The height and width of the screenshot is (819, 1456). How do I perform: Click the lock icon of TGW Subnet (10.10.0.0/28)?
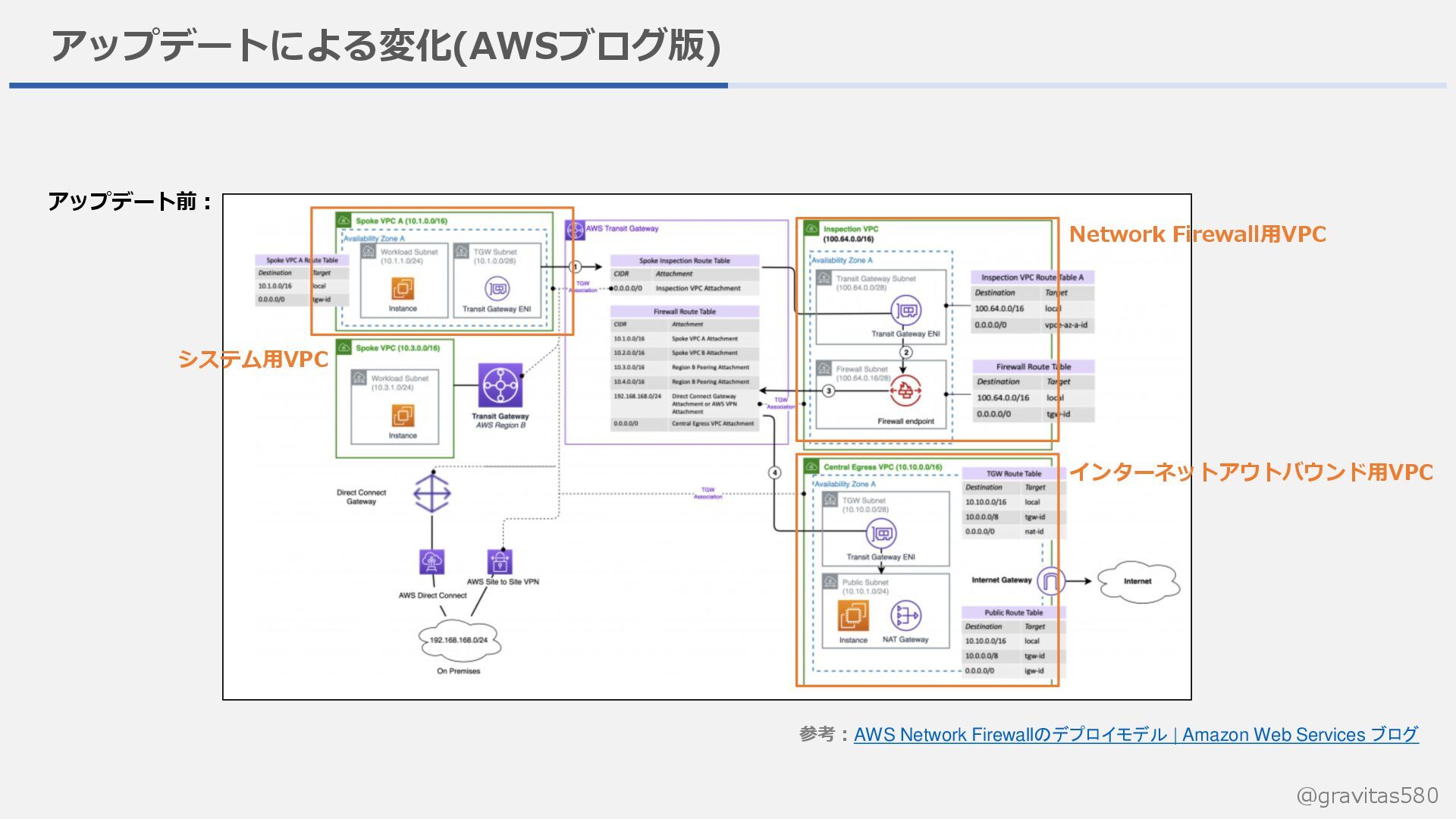coord(830,500)
